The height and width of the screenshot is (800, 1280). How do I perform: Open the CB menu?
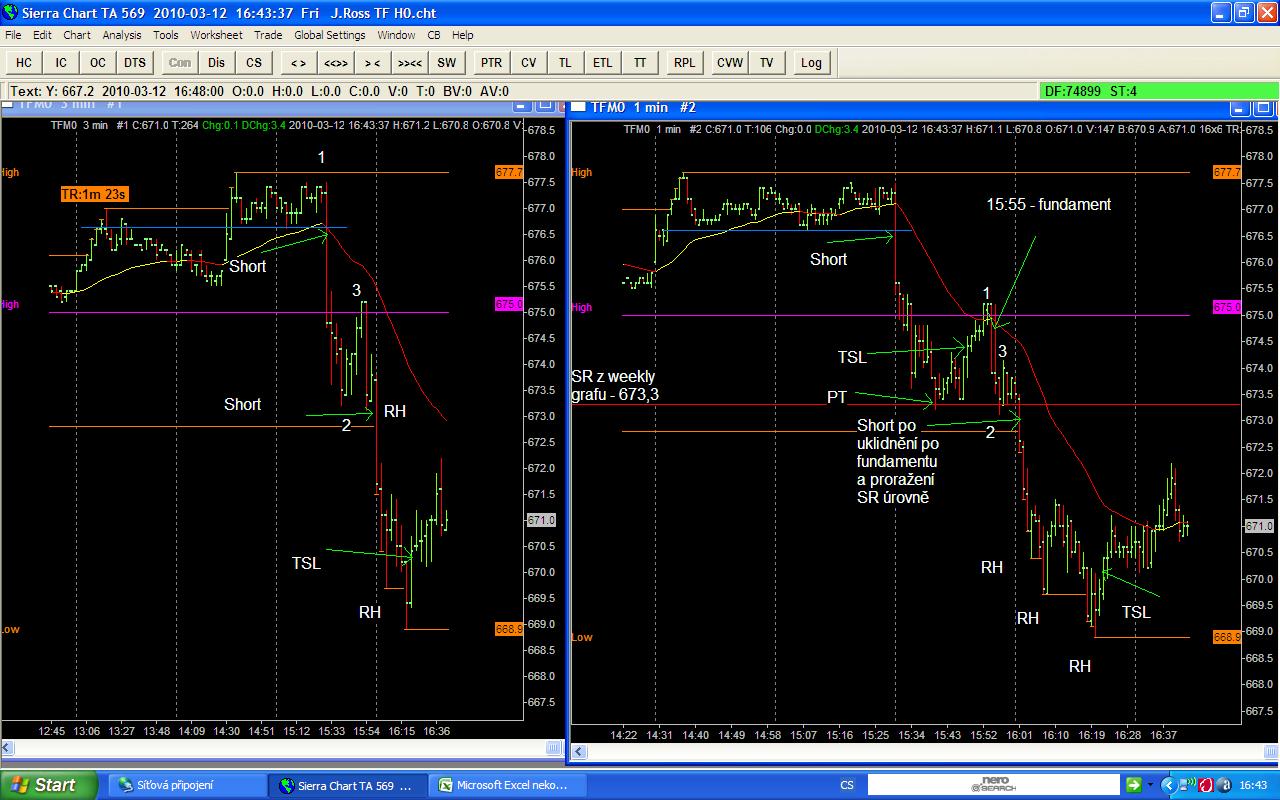click(x=434, y=35)
